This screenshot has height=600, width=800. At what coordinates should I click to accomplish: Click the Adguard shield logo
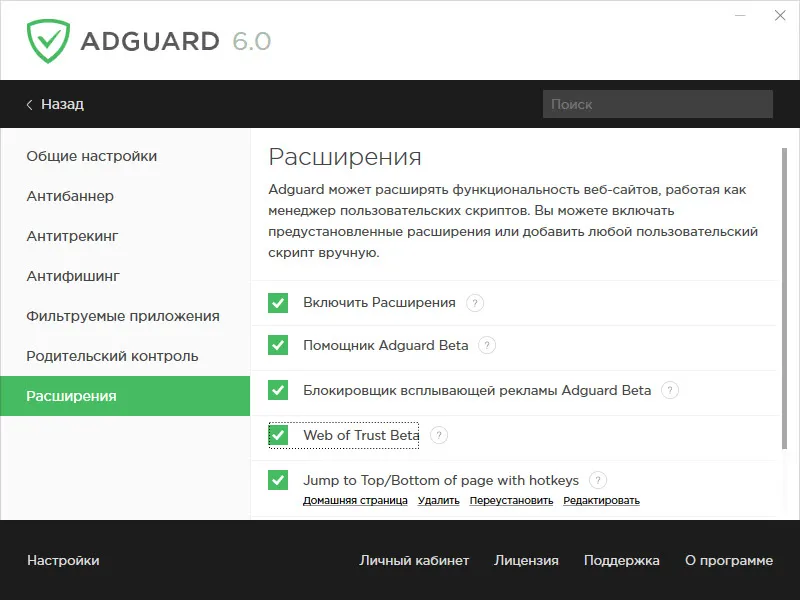pyautogui.click(x=48, y=41)
